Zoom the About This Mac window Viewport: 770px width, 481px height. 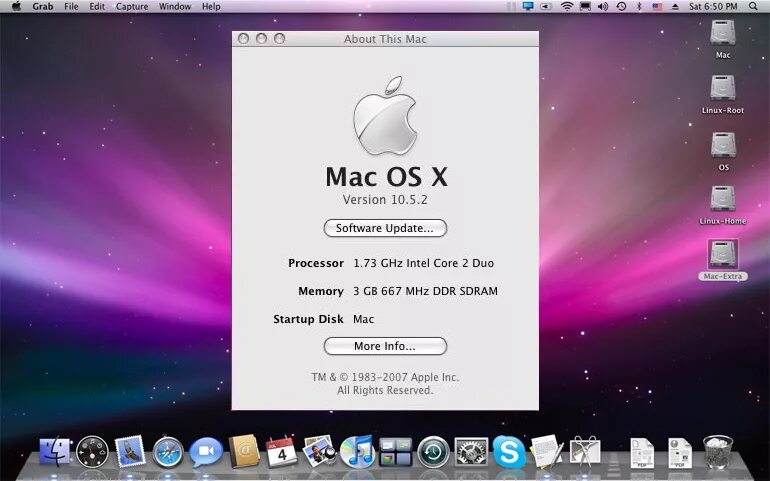click(279, 38)
